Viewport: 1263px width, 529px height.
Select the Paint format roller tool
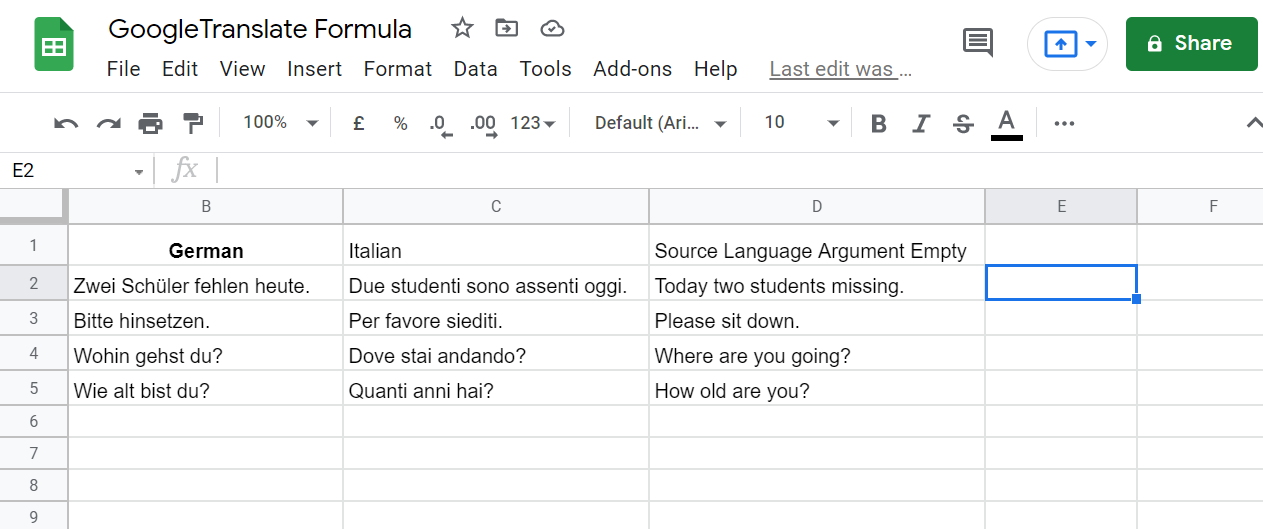point(193,123)
